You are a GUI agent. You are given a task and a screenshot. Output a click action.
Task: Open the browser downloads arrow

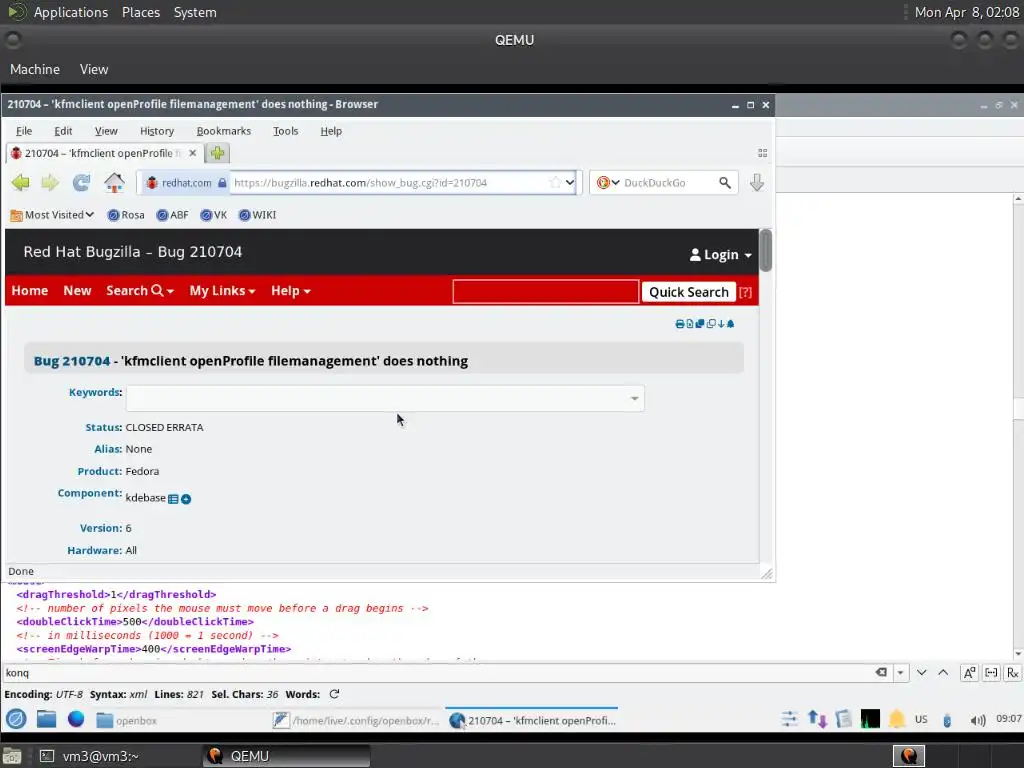757,183
